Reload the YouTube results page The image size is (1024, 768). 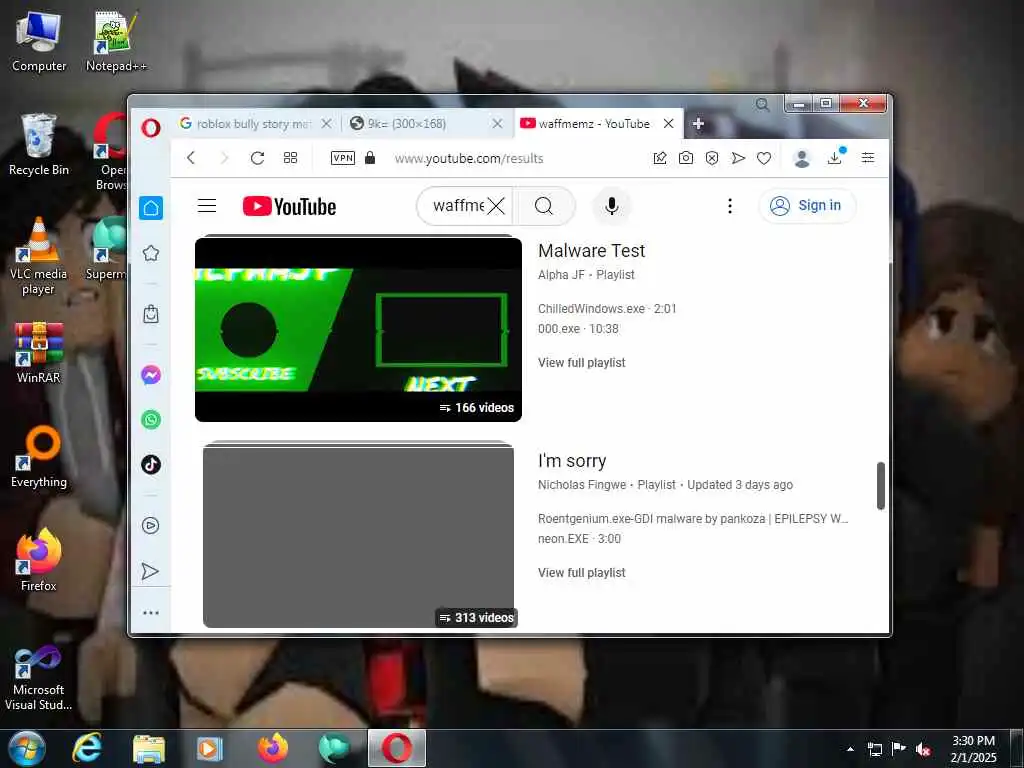[257, 158]
